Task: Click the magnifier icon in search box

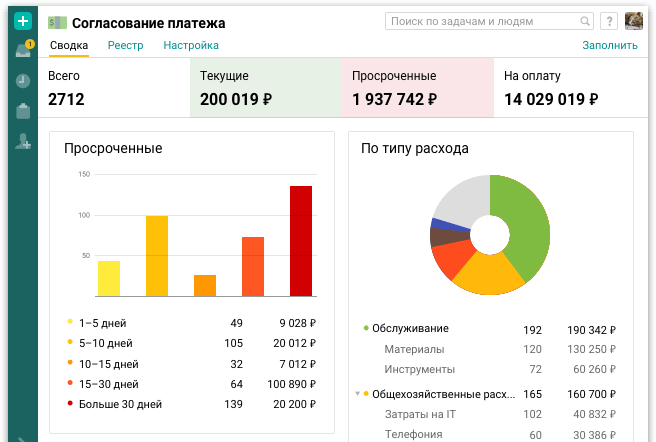Action: pyautogui.click(x=585, y=21)
